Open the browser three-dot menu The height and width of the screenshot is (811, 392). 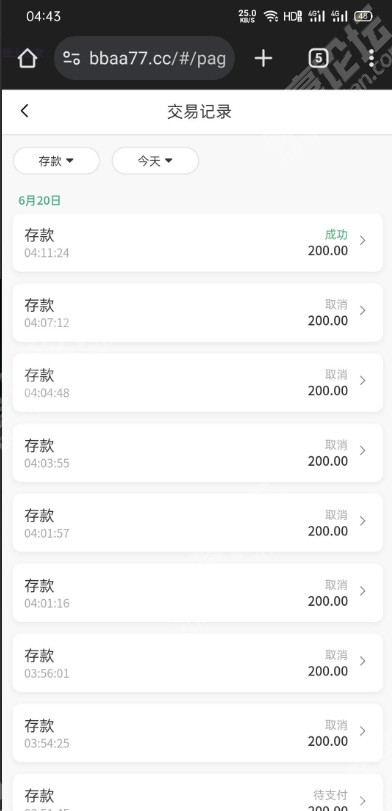pyautogui.click(x=371, y=58)
